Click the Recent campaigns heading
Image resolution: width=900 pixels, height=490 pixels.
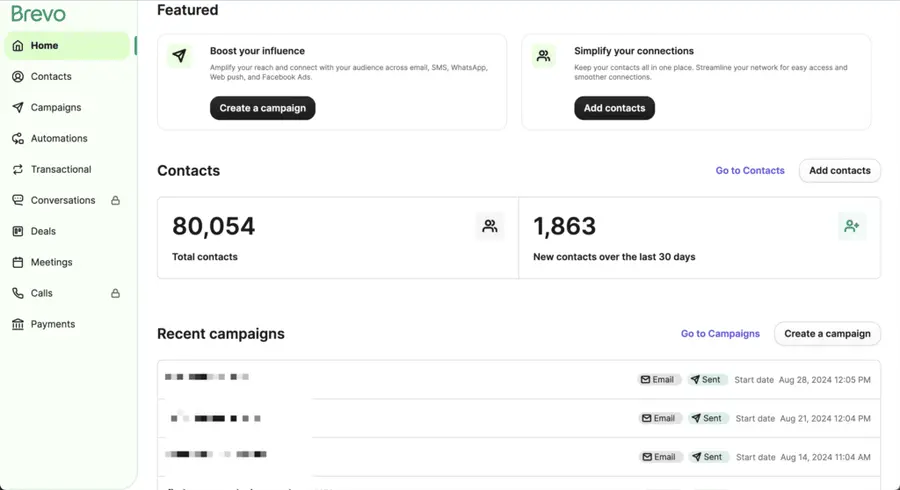tap(221, 333)
